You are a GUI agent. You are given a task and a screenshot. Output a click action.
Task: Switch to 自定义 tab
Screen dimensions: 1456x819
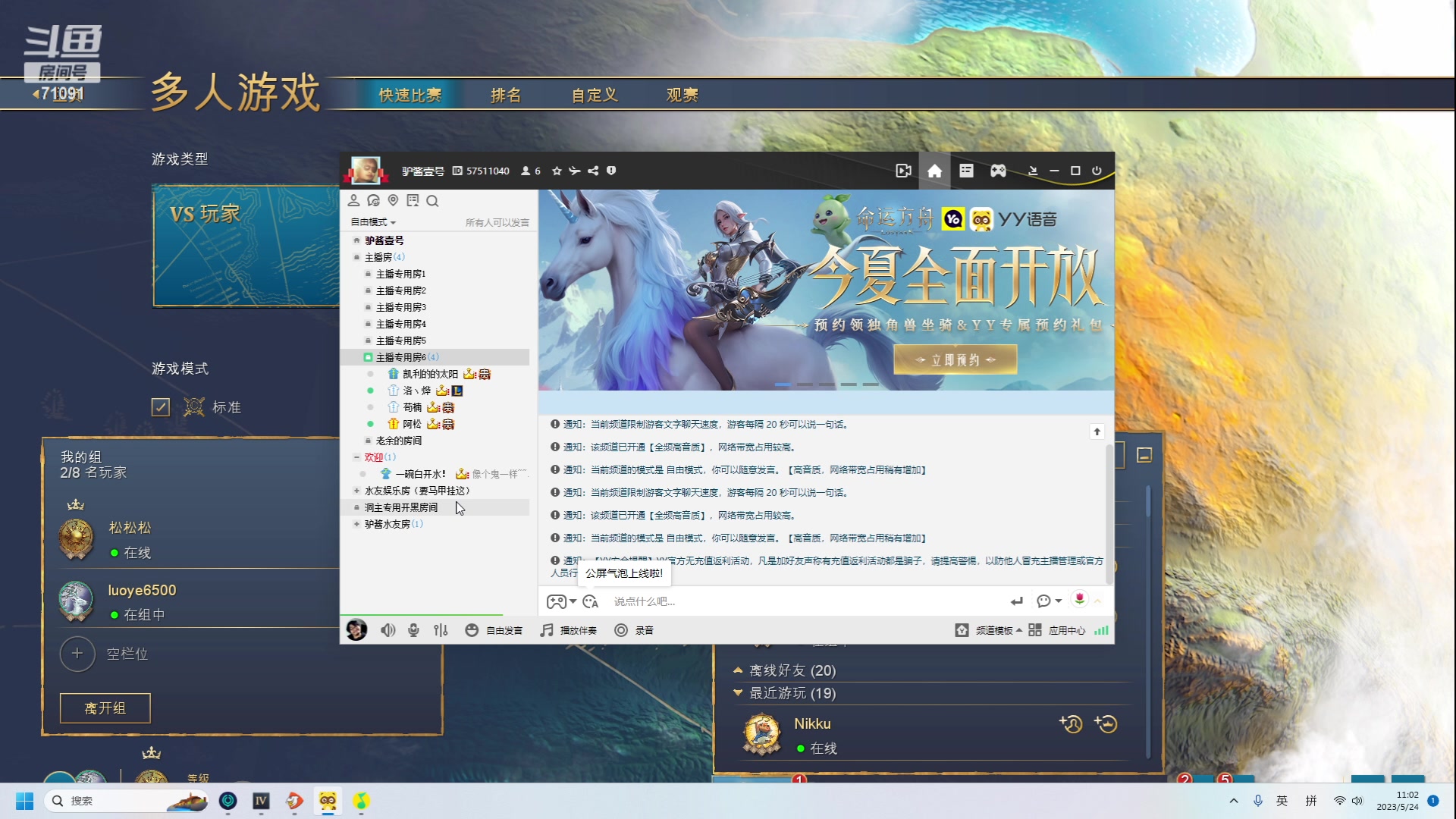[595, 96]
